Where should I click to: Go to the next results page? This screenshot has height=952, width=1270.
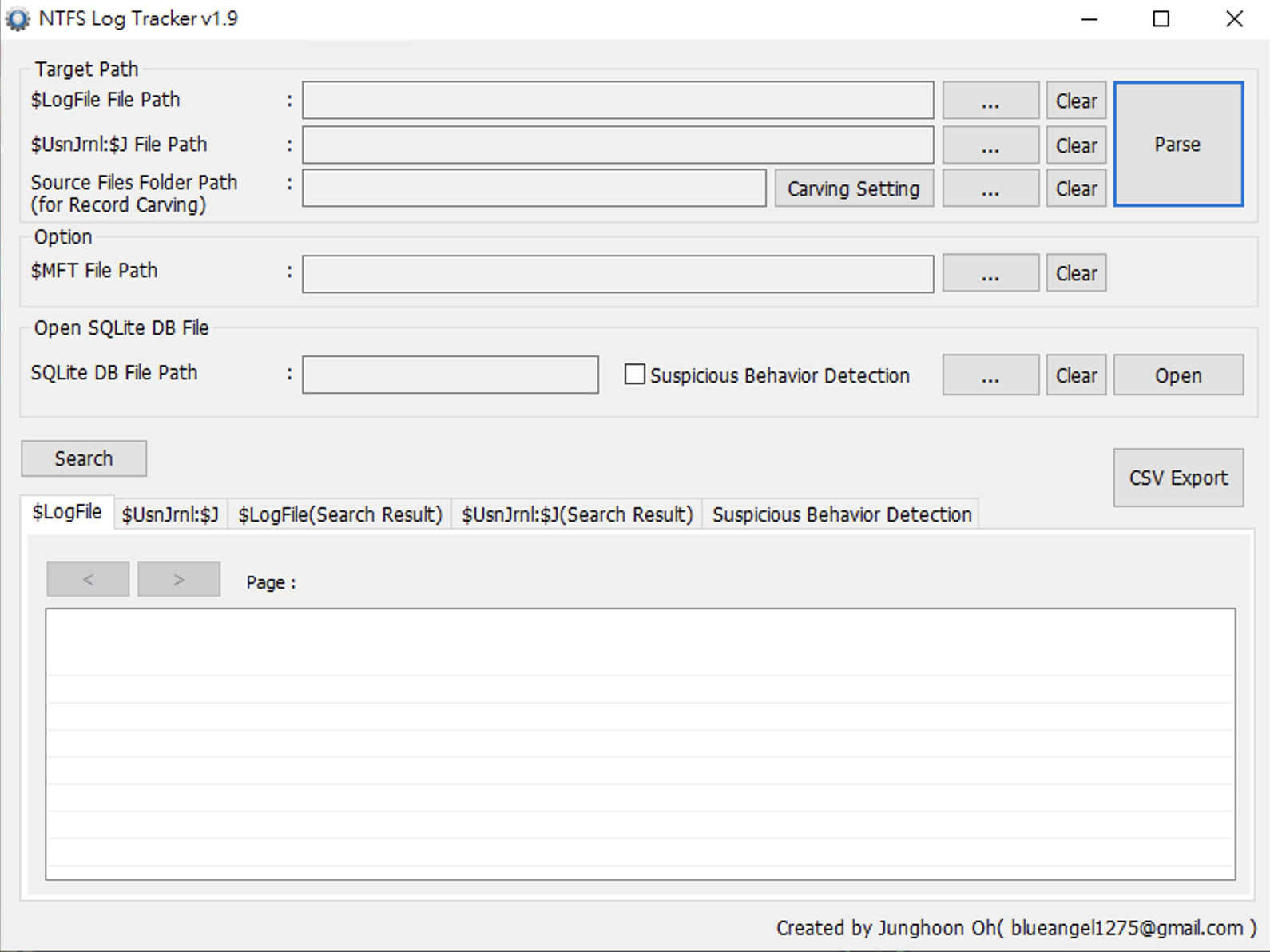point(179,579)
